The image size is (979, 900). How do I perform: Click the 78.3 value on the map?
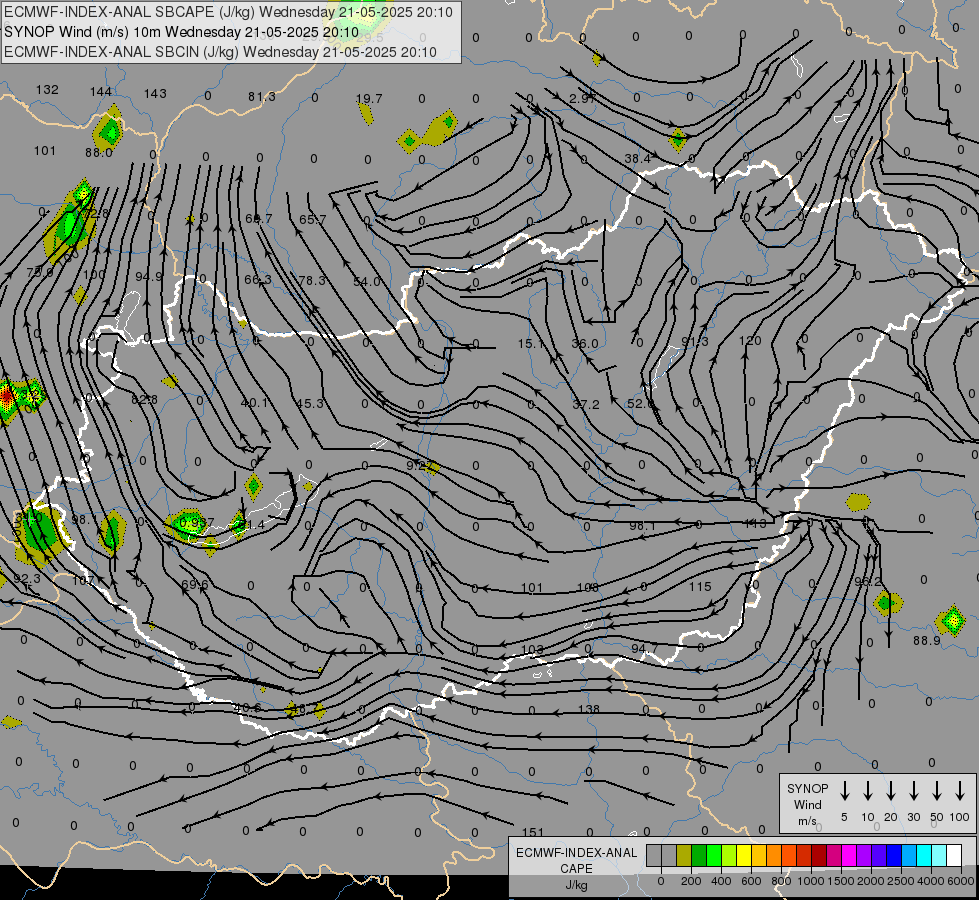tap(312, 280)
